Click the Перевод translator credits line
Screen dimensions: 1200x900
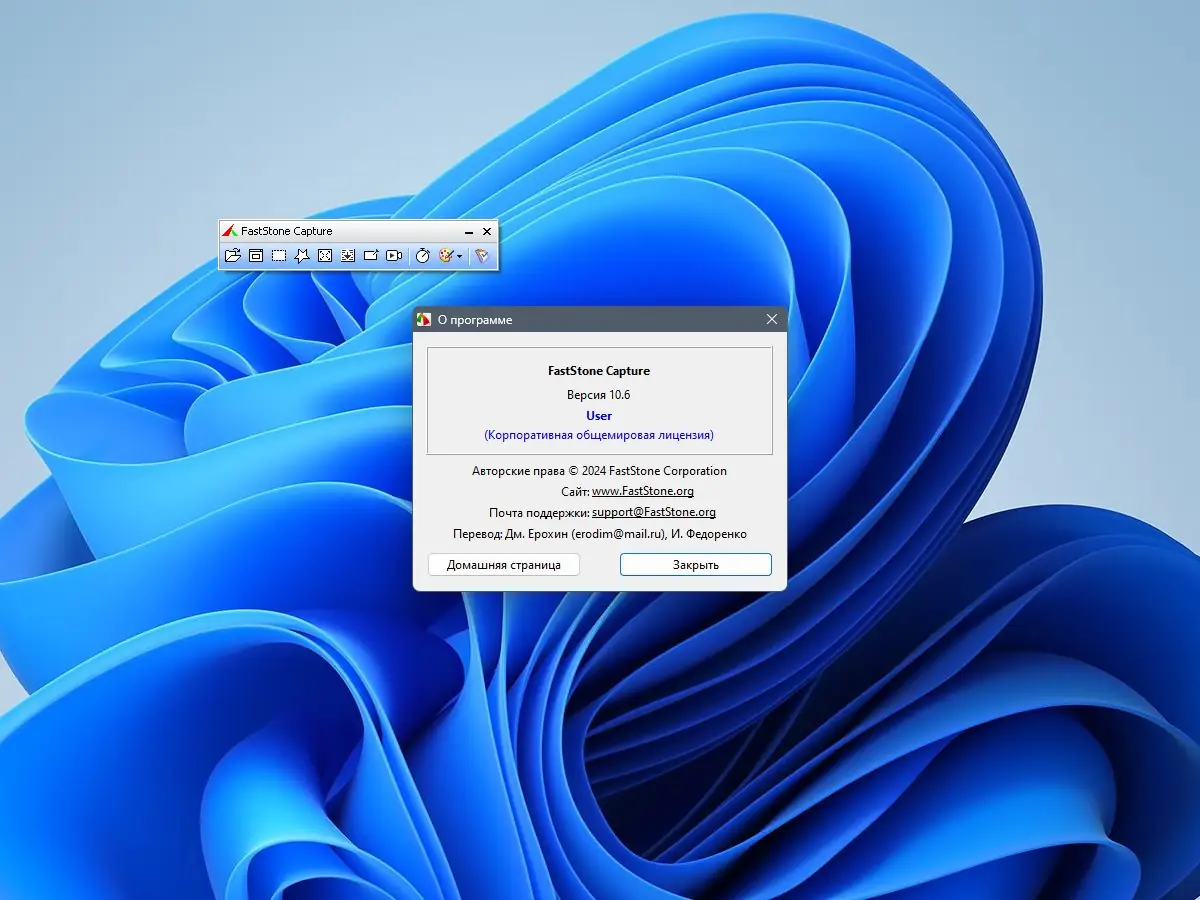tap(600, 534)
